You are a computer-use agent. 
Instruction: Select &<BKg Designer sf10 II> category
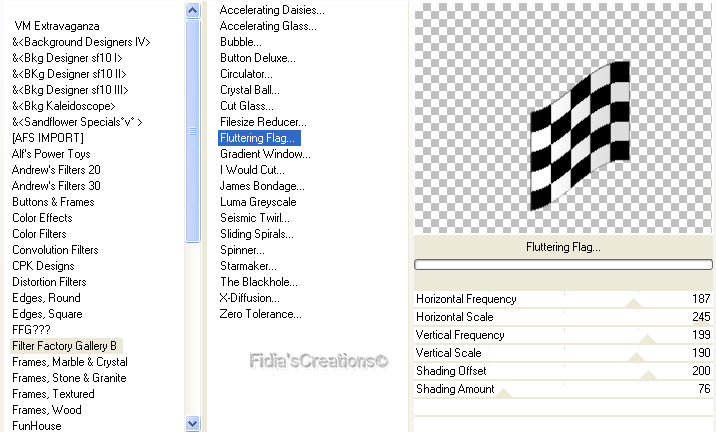69,74
